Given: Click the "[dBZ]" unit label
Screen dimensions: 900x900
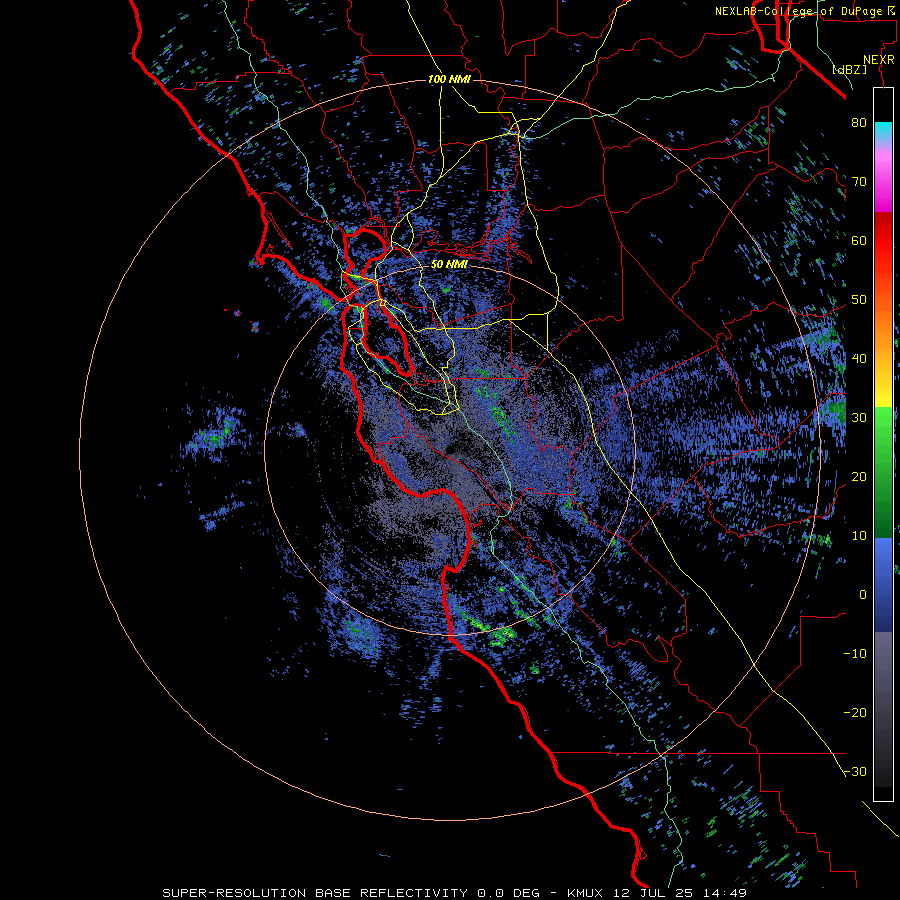Looking at the screenshot, I should pyautogui.click(x=849, y=69).
